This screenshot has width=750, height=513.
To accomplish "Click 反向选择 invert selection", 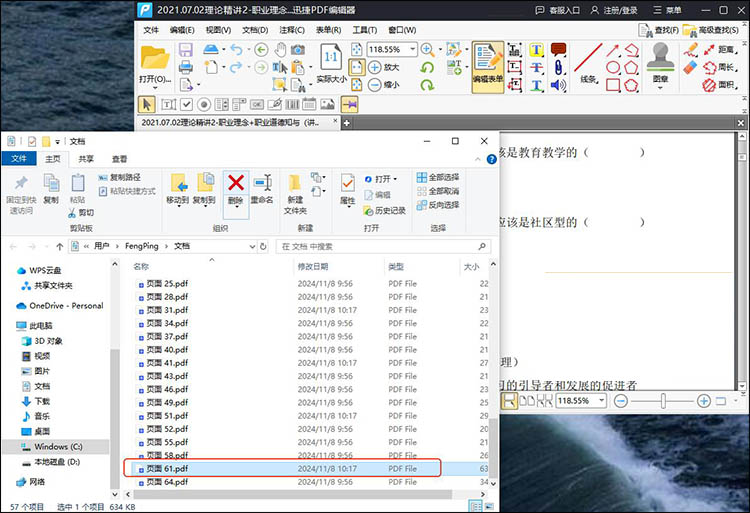I will click(x=438, y=205).
